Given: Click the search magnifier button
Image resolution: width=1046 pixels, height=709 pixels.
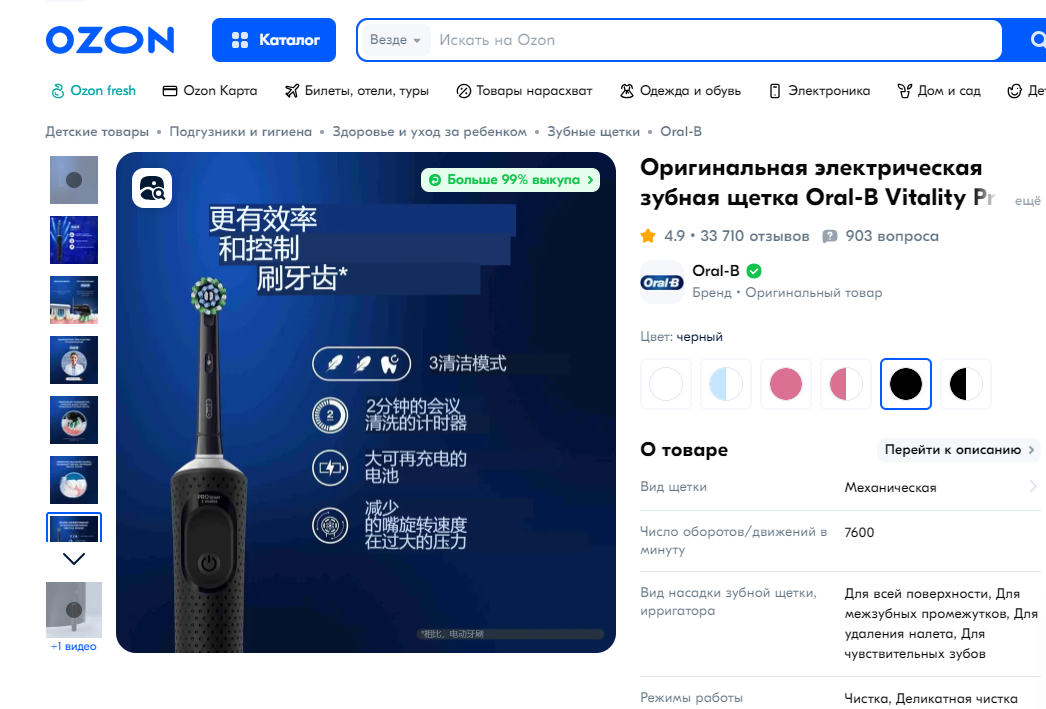Looking at the screenshot, I should point(1035,40).
